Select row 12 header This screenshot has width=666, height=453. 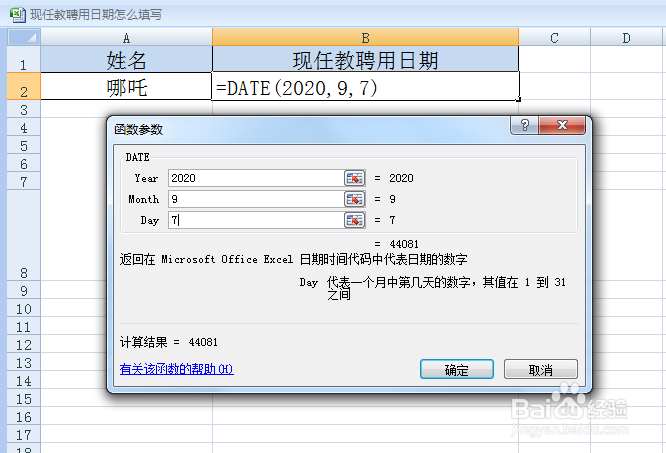(x=24, y=344)
